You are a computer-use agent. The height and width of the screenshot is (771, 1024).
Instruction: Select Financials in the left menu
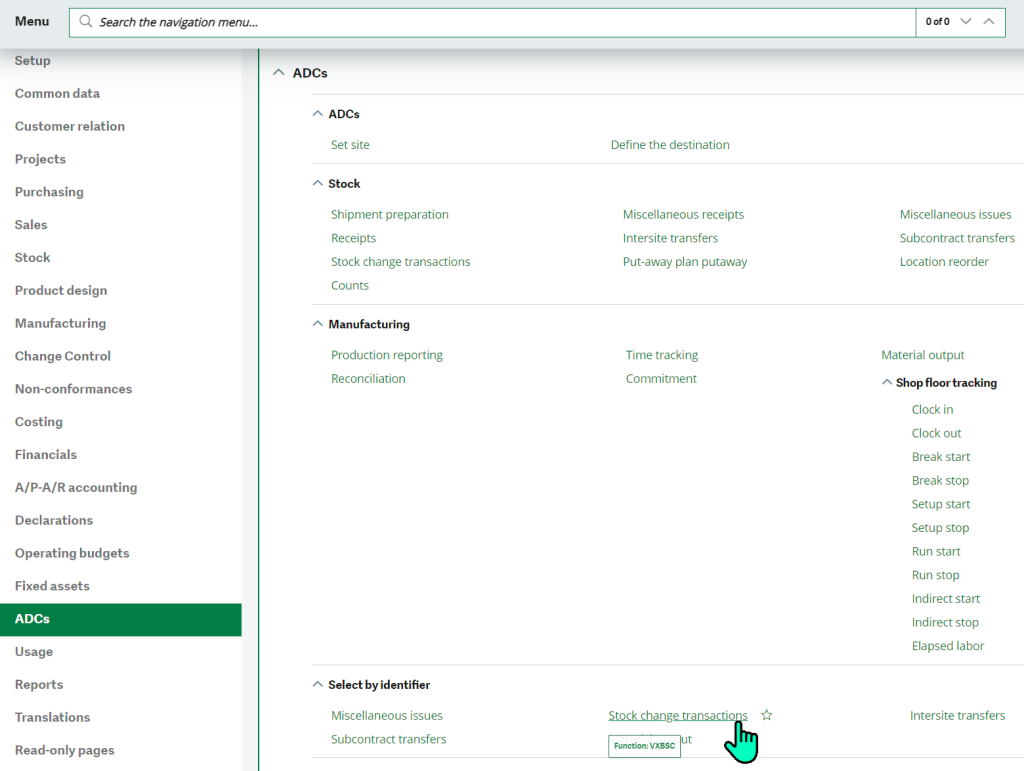pos(46,455)
